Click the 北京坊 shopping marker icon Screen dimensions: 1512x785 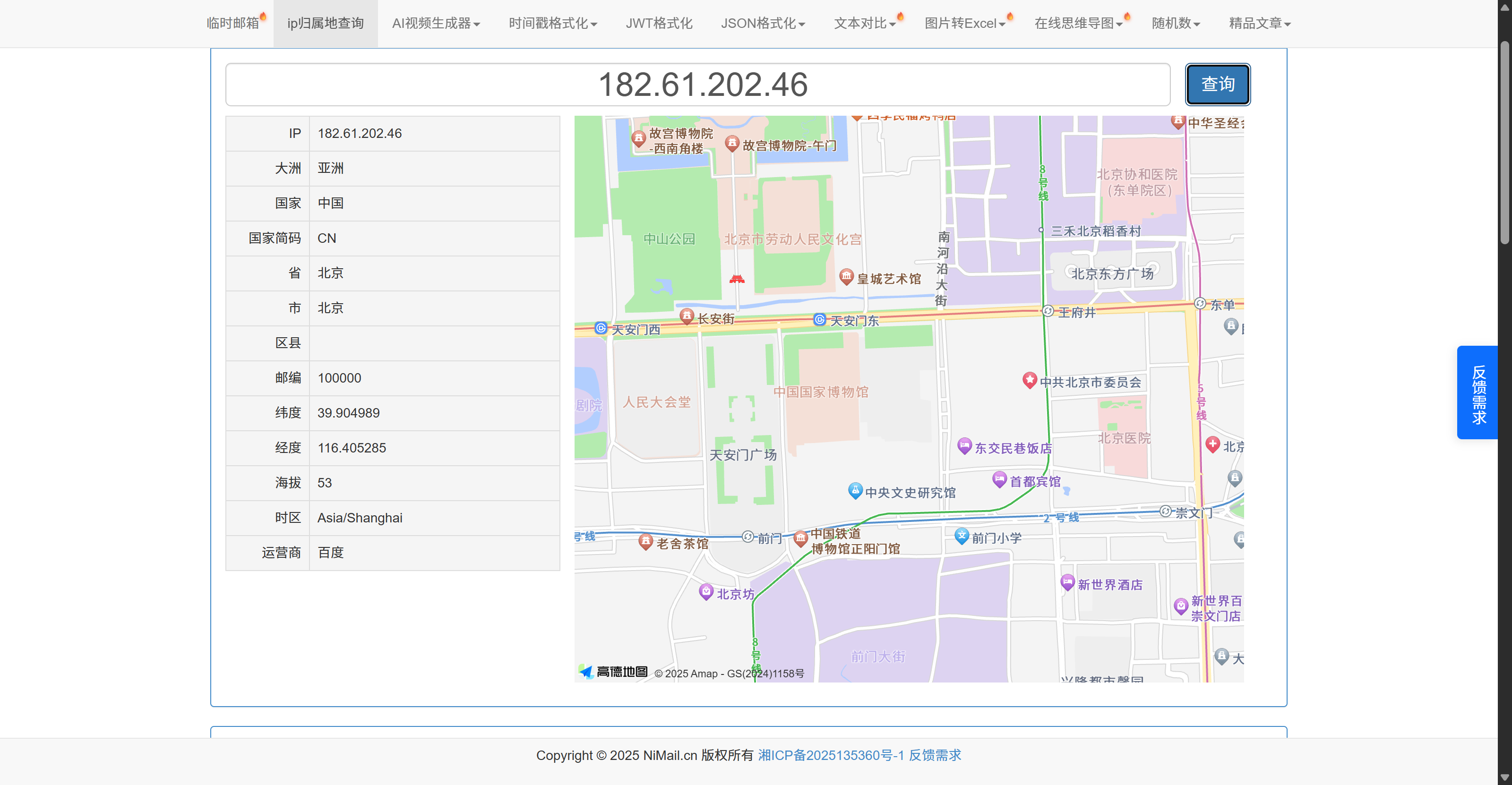706,591
